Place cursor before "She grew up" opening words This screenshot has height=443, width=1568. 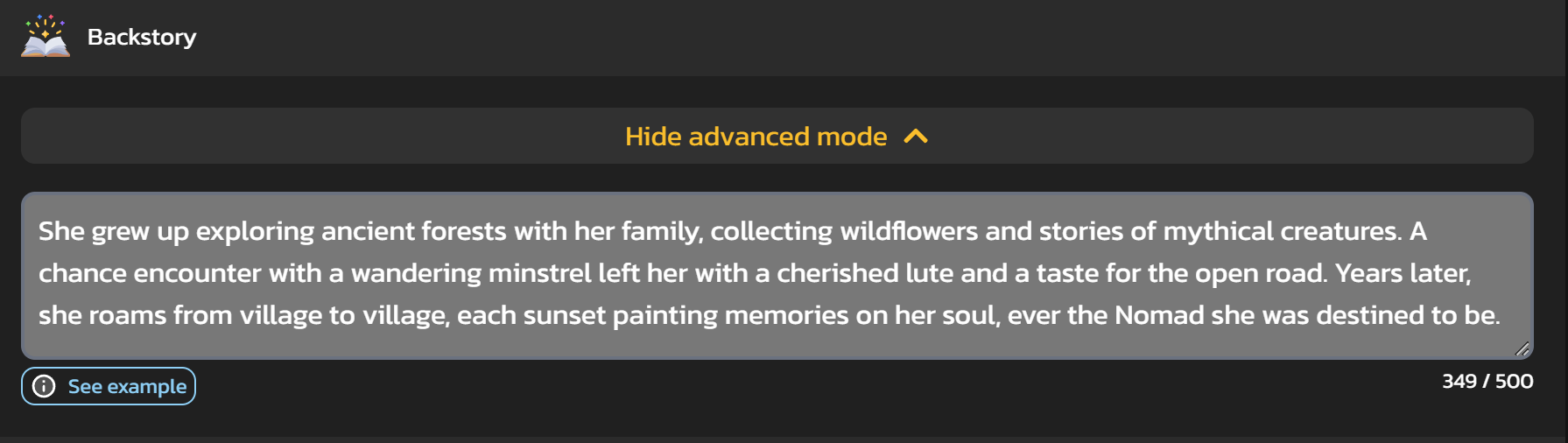39,231
